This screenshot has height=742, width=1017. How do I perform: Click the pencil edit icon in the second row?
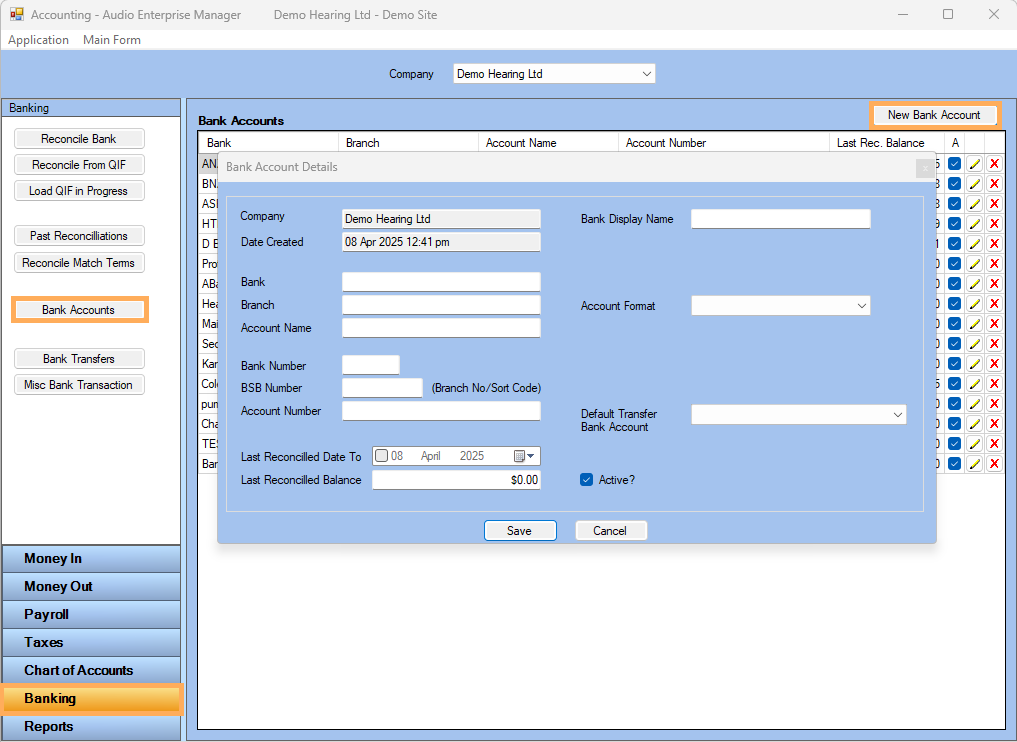coord(974,184)
